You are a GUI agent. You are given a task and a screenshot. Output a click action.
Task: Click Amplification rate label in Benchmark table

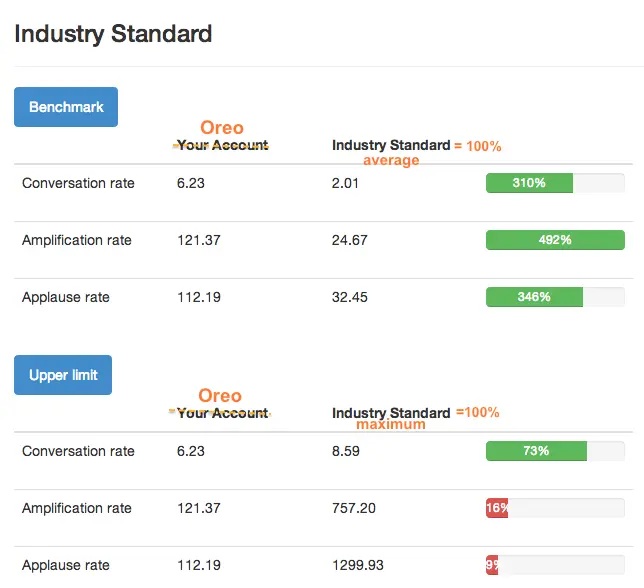click(77, 240)
